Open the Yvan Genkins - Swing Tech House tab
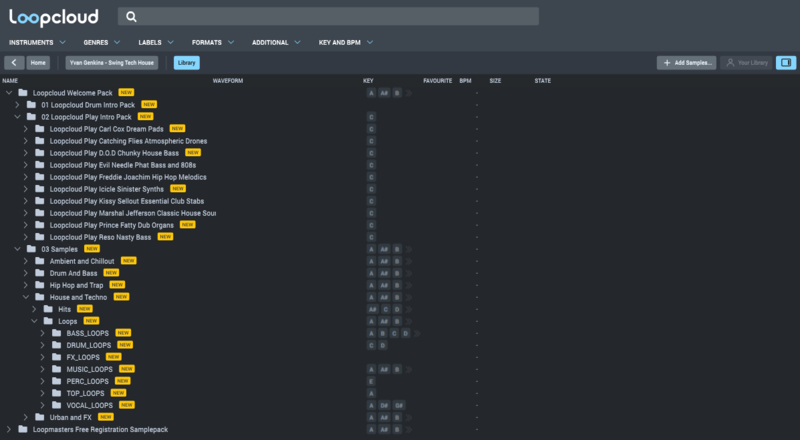This screenshot has height=440, width=800. click(x=112, y=63)
